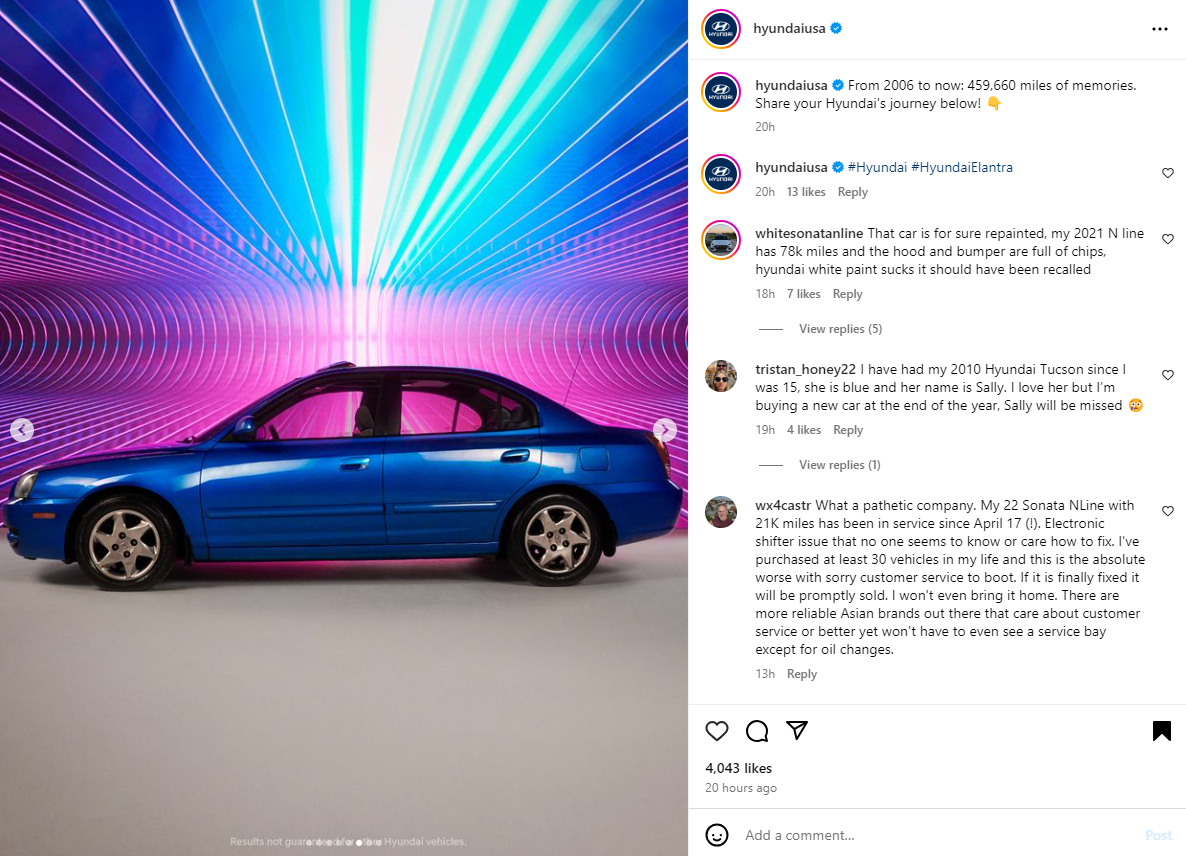This screenshot has width=1186, height=856.
Task: Like tristan_honey22's comment
Action: click(1167, 375)
